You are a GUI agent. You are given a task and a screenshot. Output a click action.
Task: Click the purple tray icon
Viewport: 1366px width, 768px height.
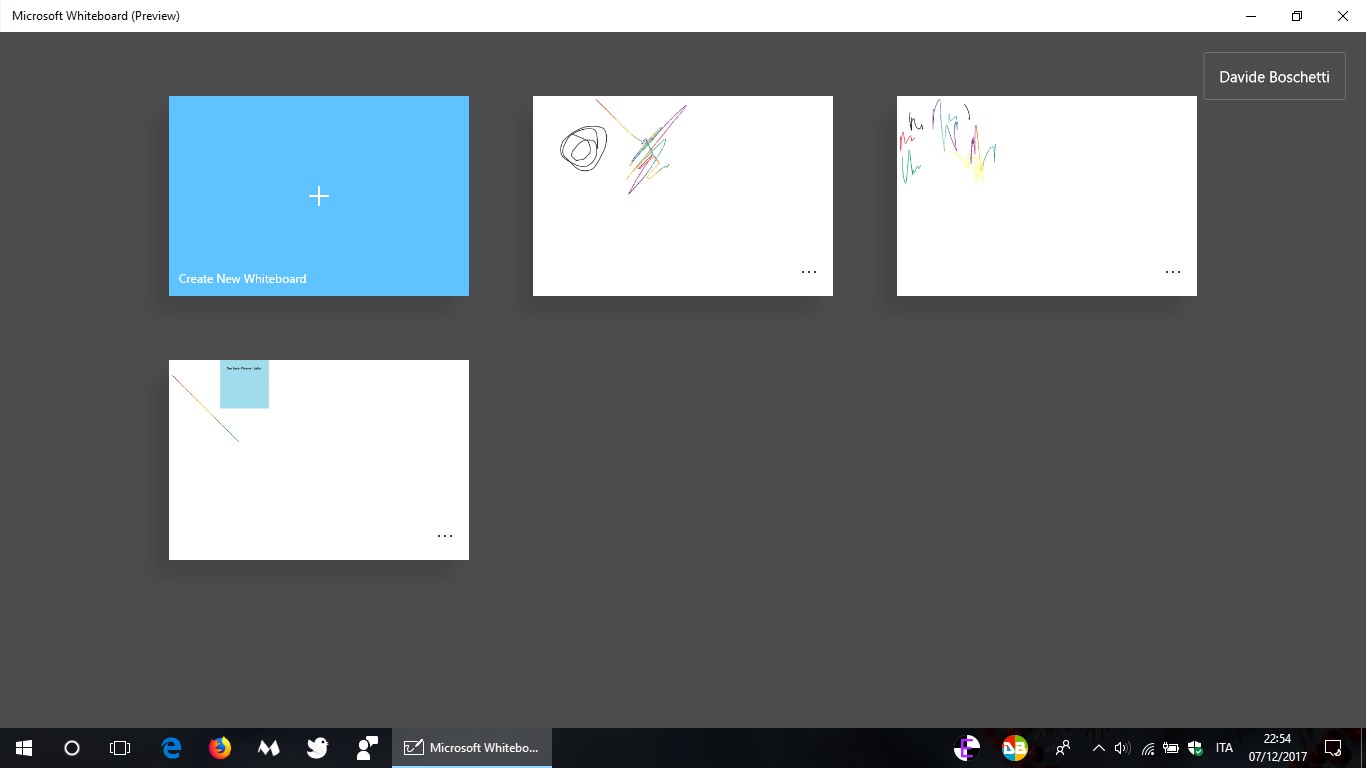(967, 747)
